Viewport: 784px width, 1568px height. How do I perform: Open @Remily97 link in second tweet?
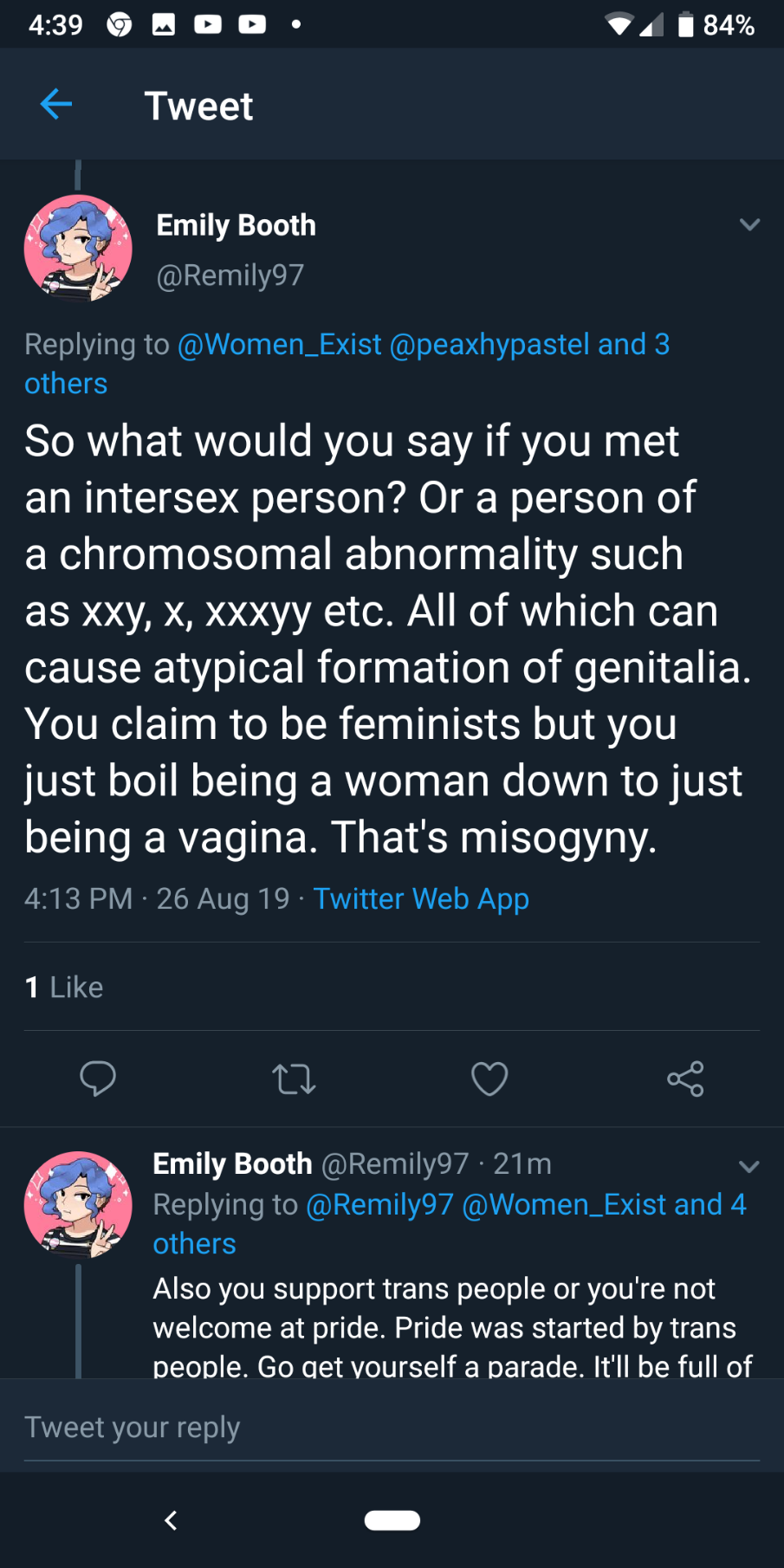point(379,1204)
